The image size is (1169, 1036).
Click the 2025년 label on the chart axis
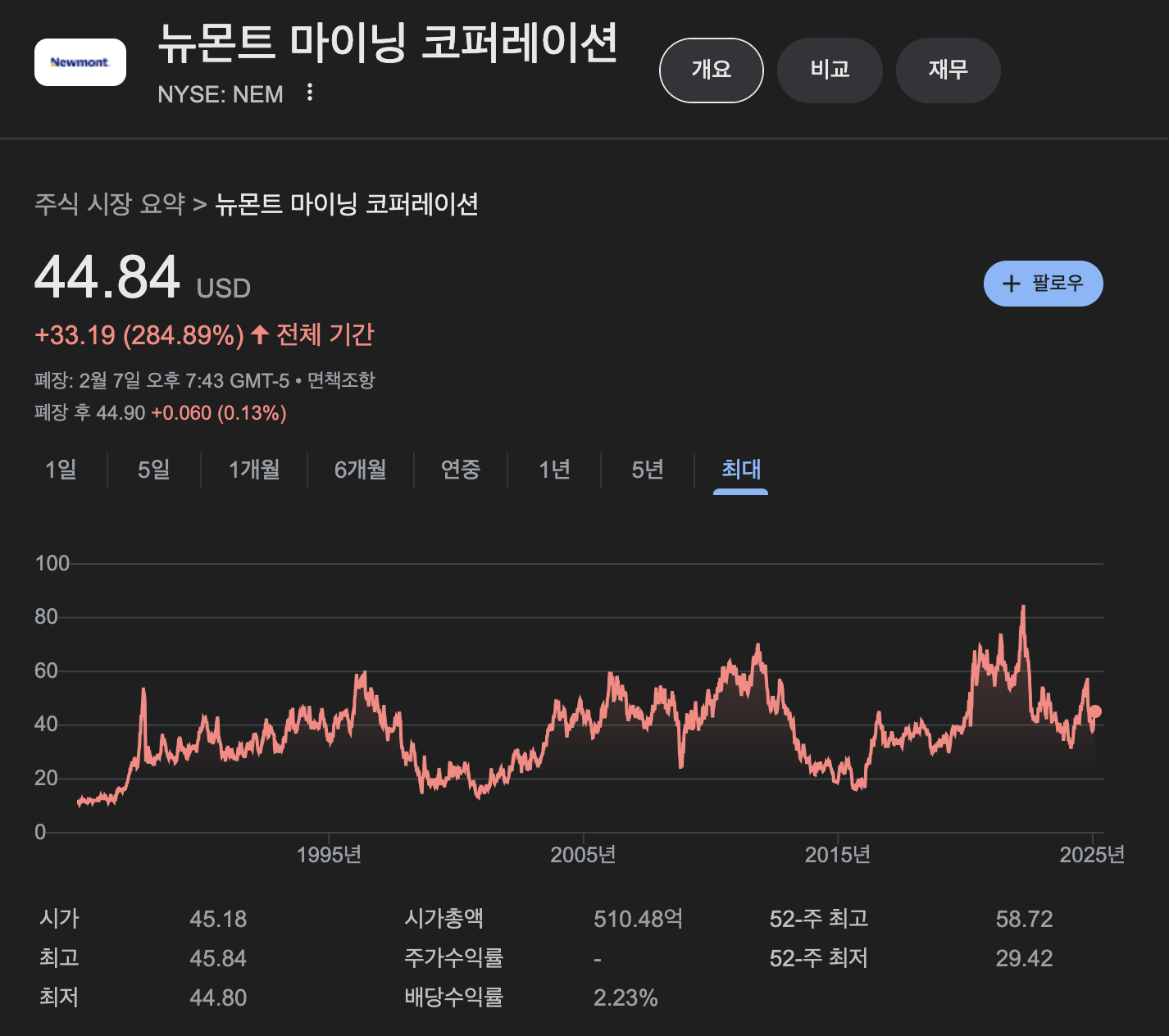(x=1092, y=855)
